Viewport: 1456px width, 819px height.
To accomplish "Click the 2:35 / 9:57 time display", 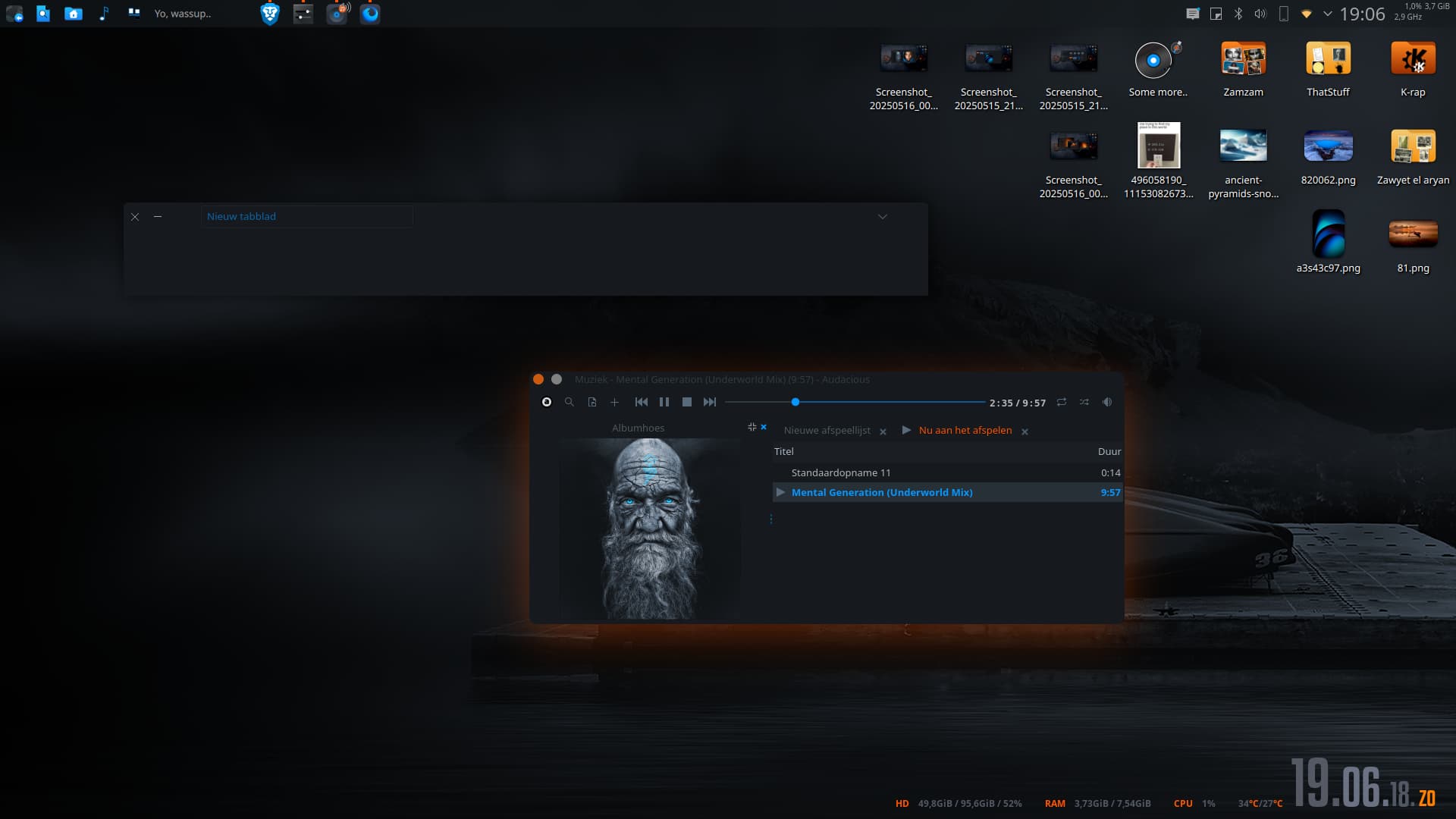I will [x=1018, y=403].
